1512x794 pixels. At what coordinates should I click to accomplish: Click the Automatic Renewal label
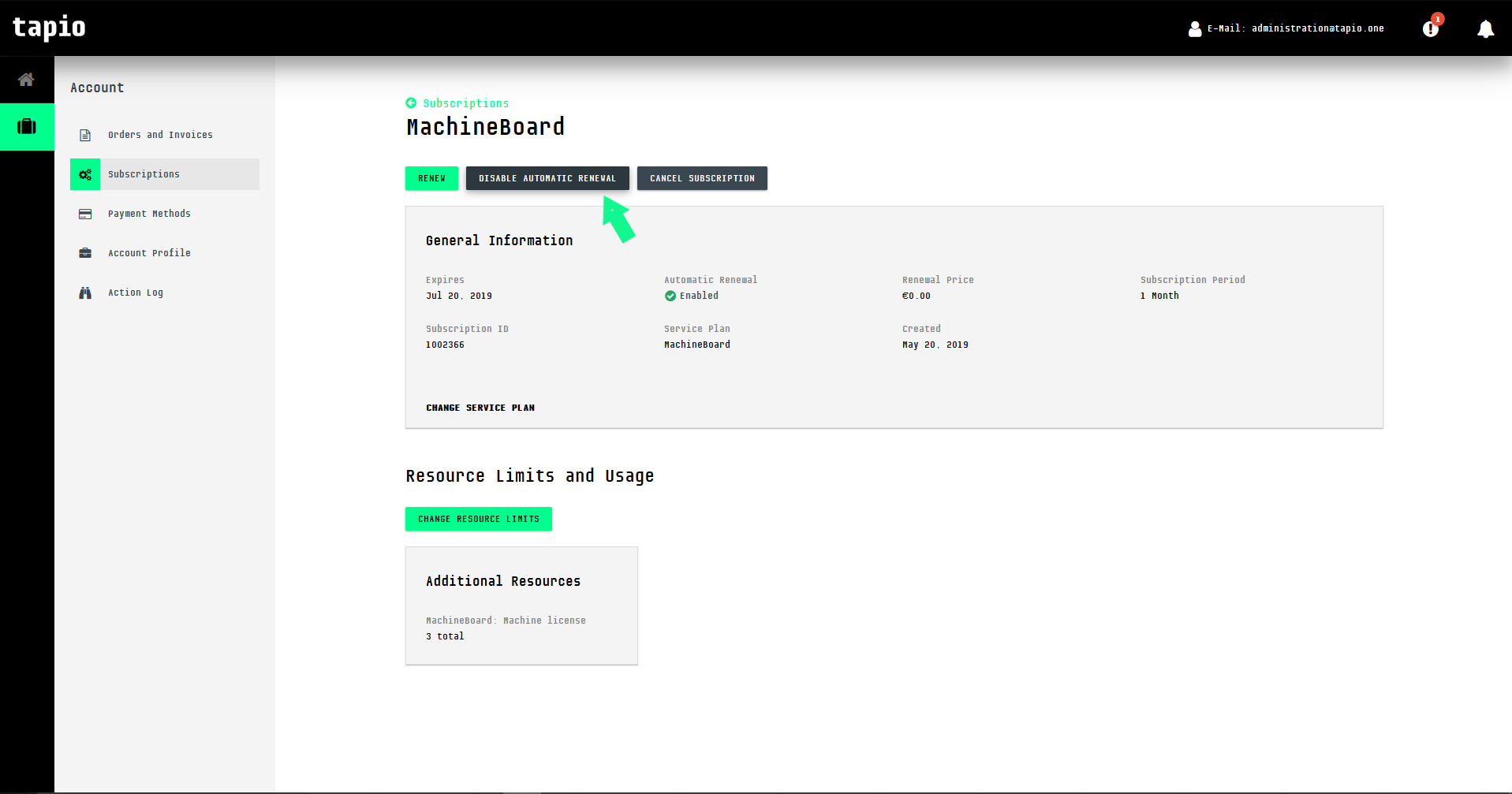pyautogui.click(x=711, y=280)
